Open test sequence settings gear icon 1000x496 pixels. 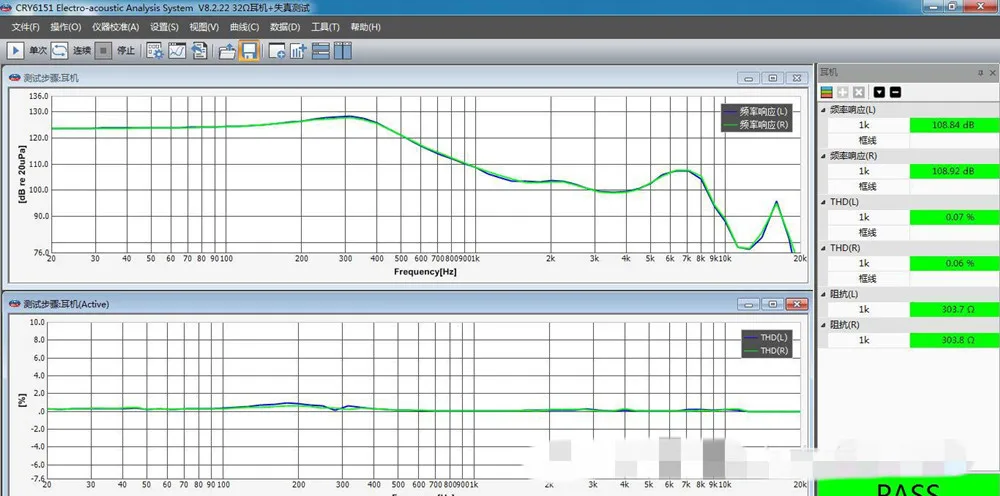point(155,50)
